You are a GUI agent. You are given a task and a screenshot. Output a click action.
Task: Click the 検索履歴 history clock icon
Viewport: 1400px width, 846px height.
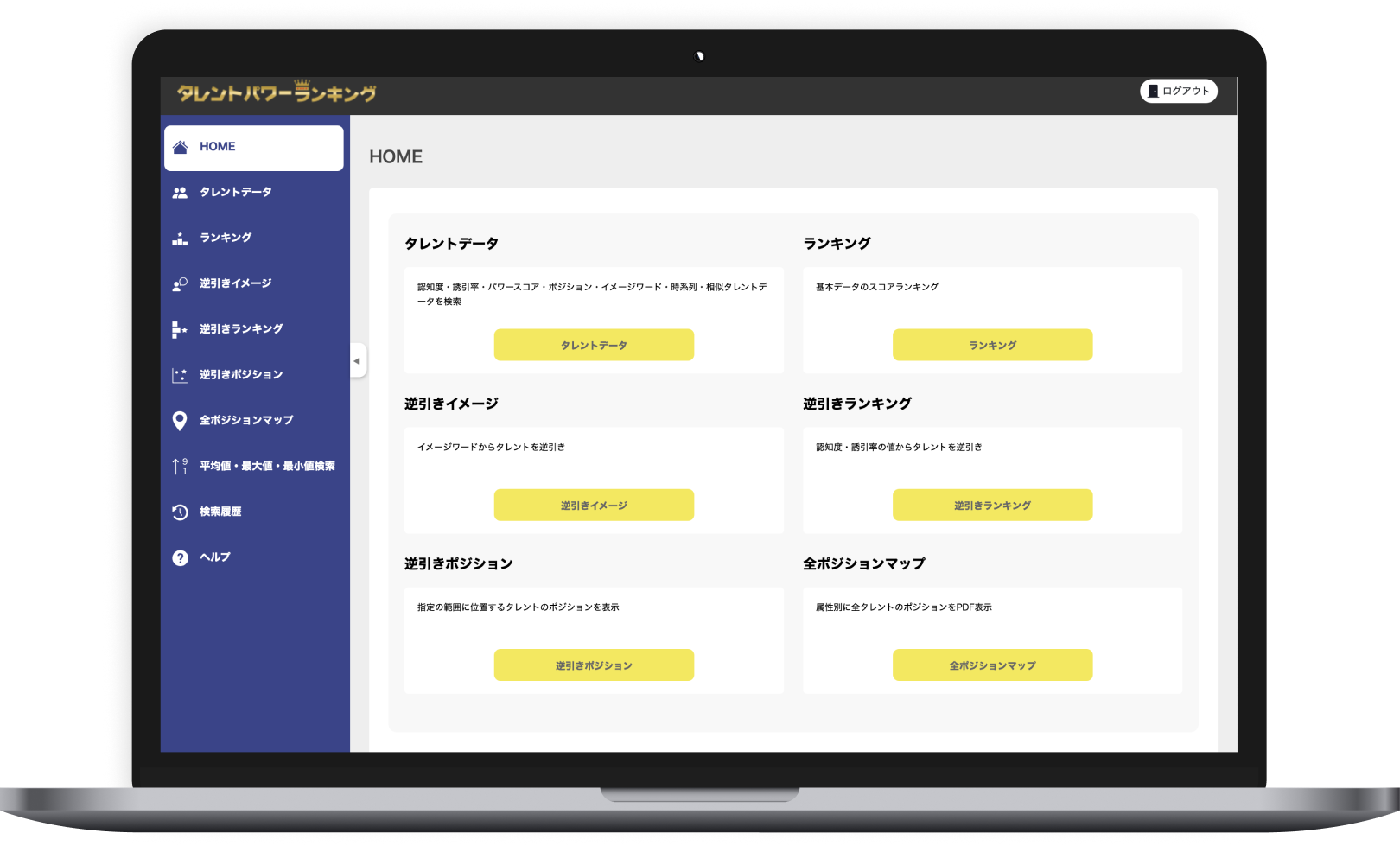180,512
